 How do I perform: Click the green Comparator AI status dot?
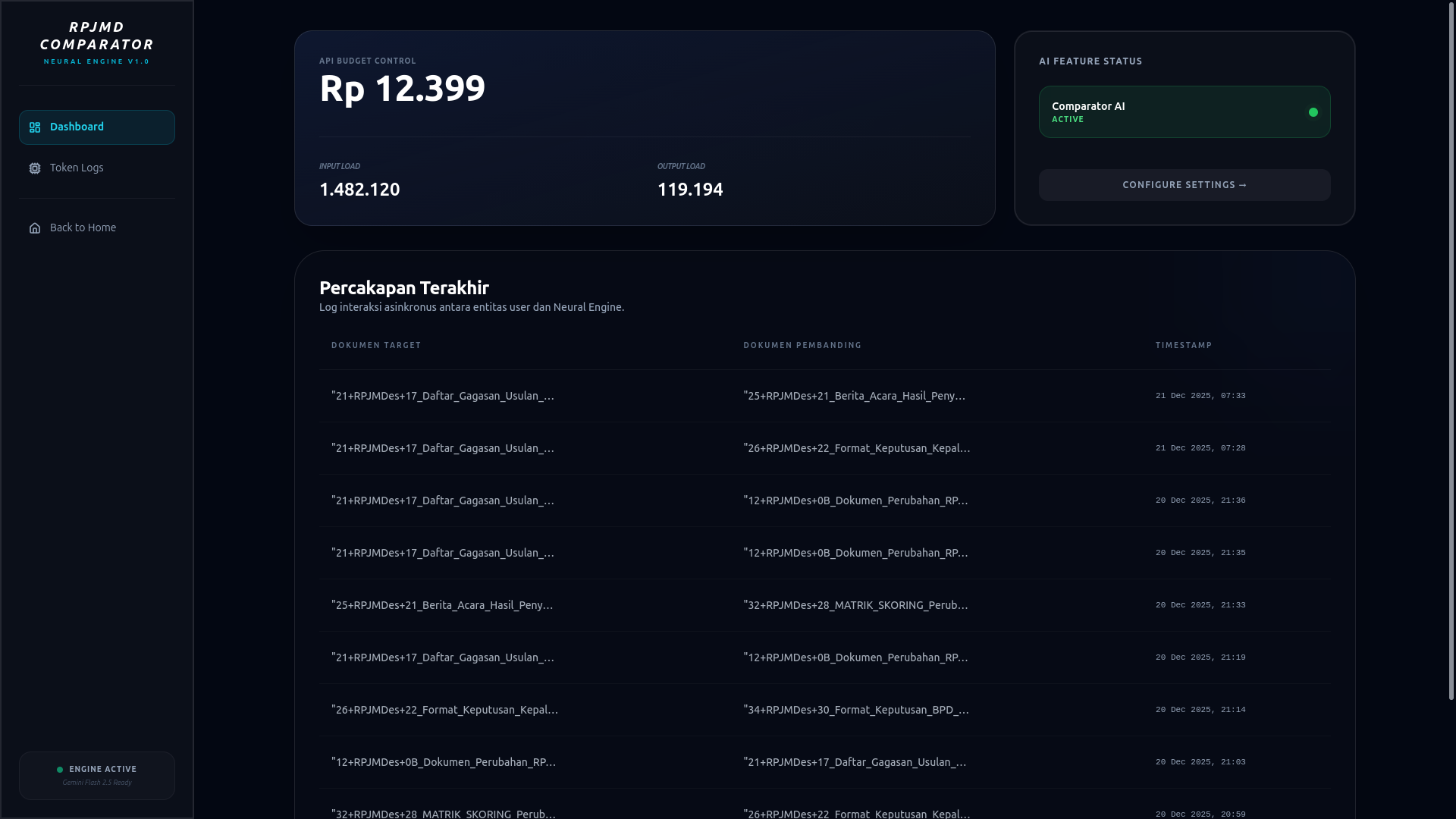(1313, 112)
